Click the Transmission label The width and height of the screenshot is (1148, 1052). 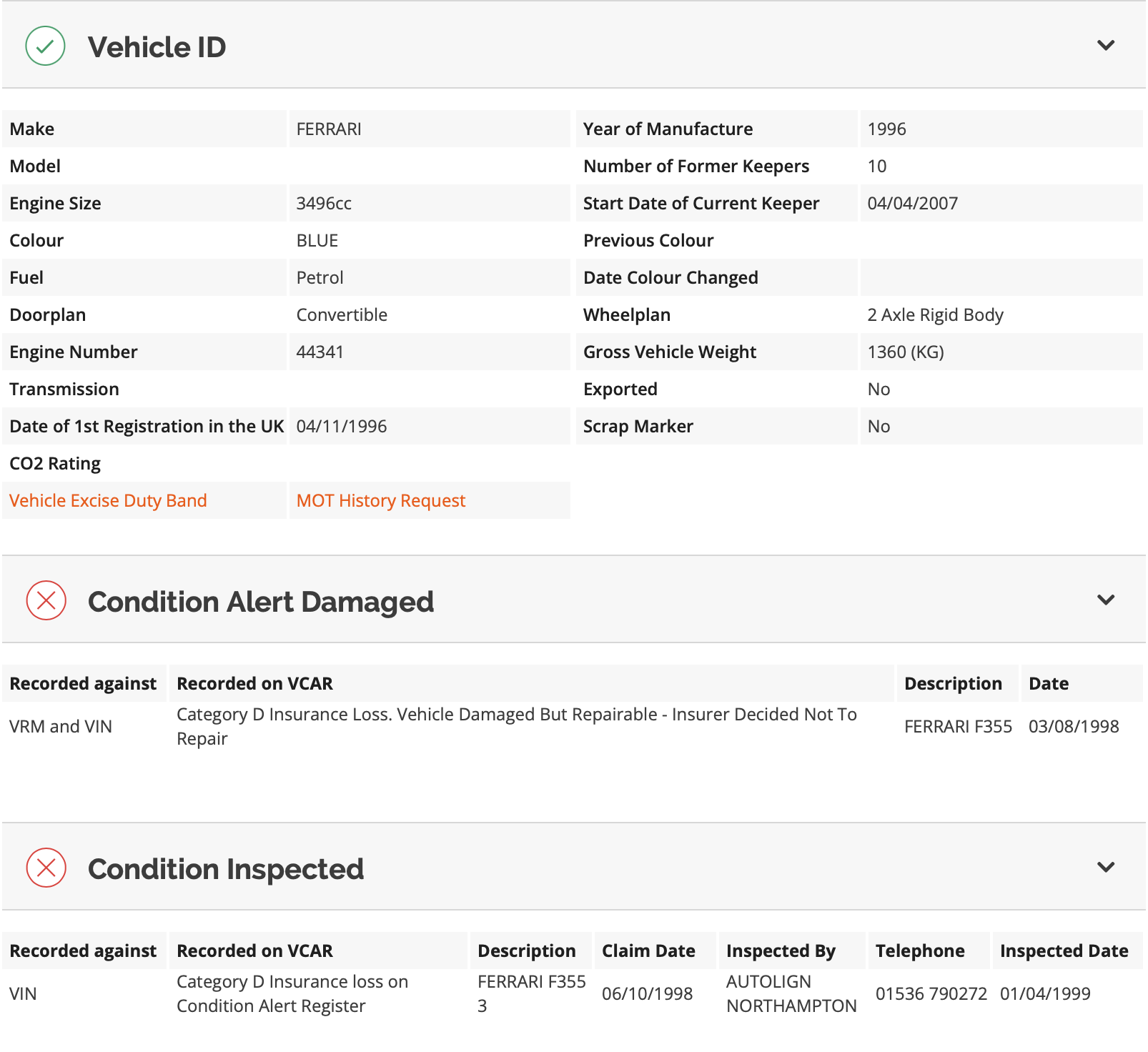point(64,389)
